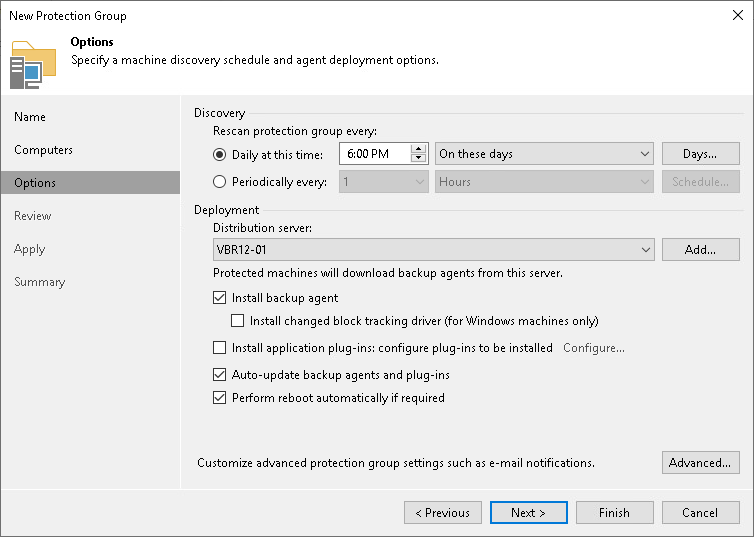Enable the changed block tracking driver checkbox
The image size is (754, 537).
coord(238,321)
